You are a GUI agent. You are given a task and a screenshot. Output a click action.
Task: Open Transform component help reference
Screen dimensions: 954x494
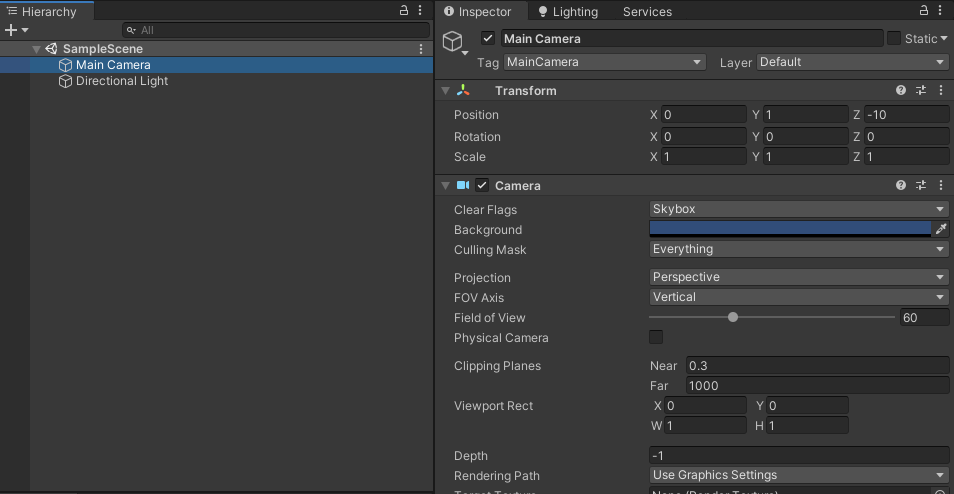coord(901,90)
